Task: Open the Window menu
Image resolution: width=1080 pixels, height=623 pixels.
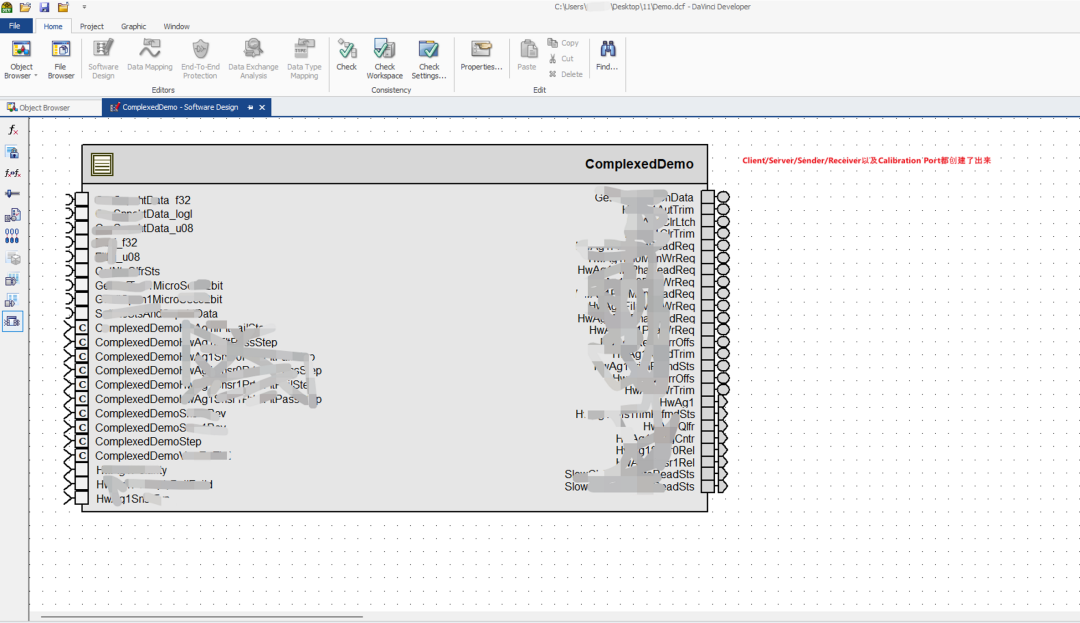Action: (177, 26)
